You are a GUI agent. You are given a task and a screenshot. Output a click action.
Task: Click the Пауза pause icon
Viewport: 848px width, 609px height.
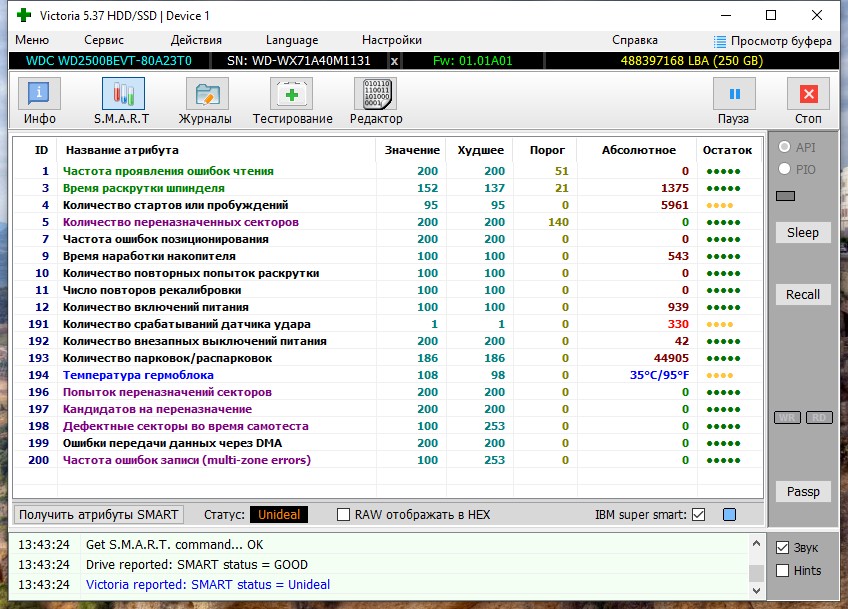tap(734, 94)
